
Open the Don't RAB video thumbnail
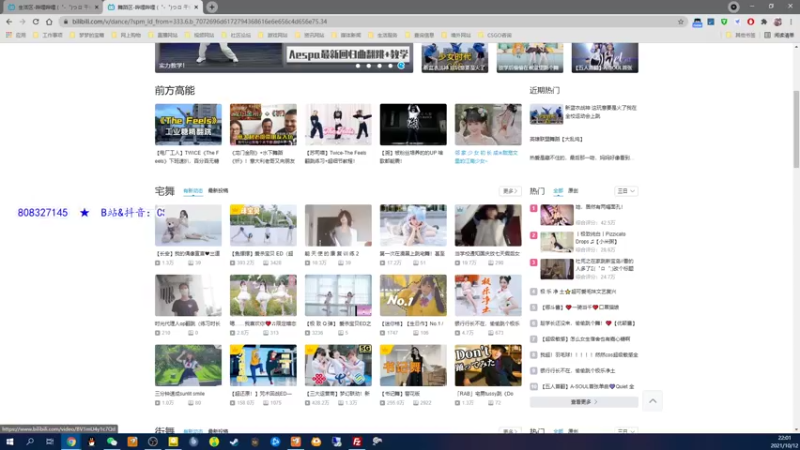point(488,365)
